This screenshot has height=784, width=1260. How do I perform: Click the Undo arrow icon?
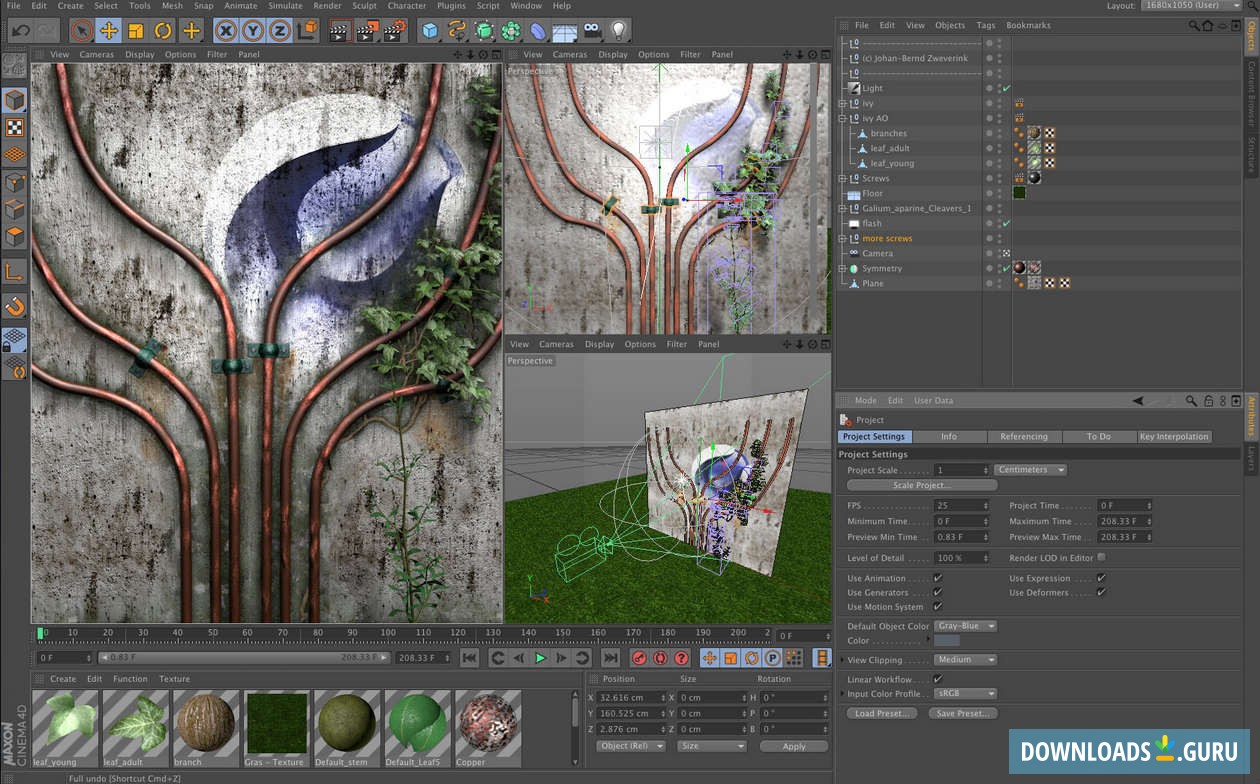(20, 31)
